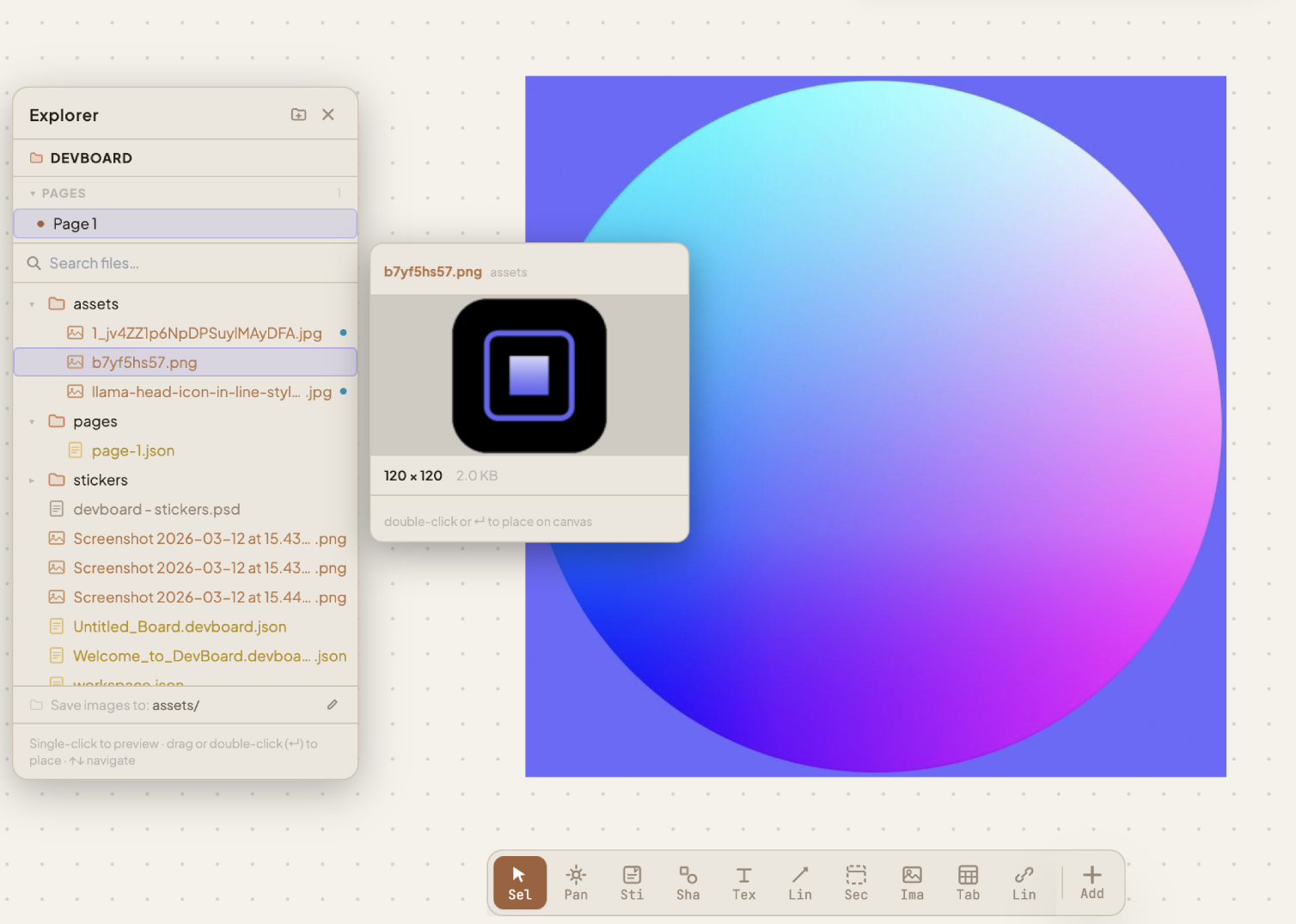Collapse the PAGES section
The width and height of the screenshot is (1296, 924).
[x=33, y=193]
